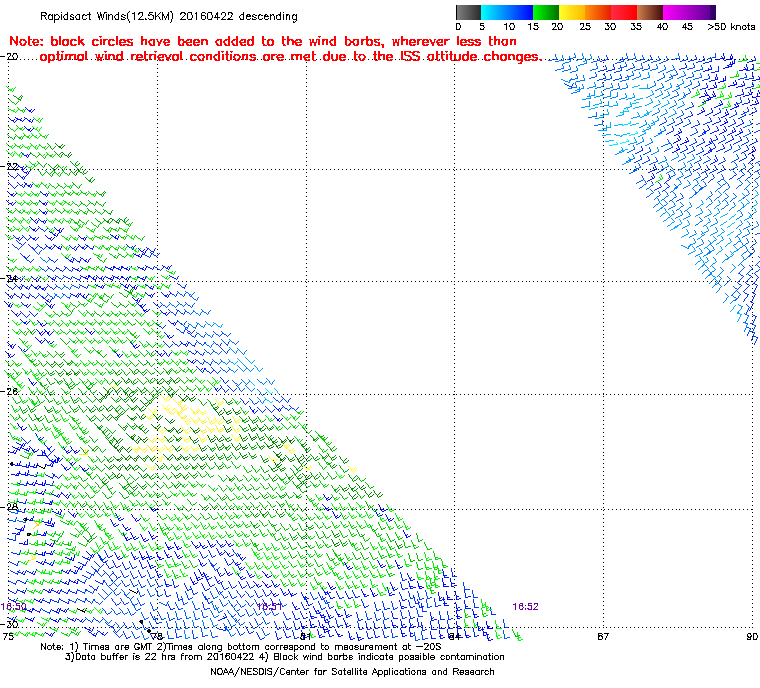Click the red 30–35 knots legend segment

click(x=624, y=12)
